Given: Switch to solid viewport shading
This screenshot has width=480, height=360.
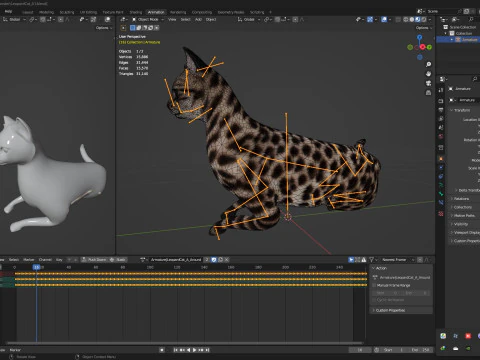Looking at the screenshot, I should point(412,20).
